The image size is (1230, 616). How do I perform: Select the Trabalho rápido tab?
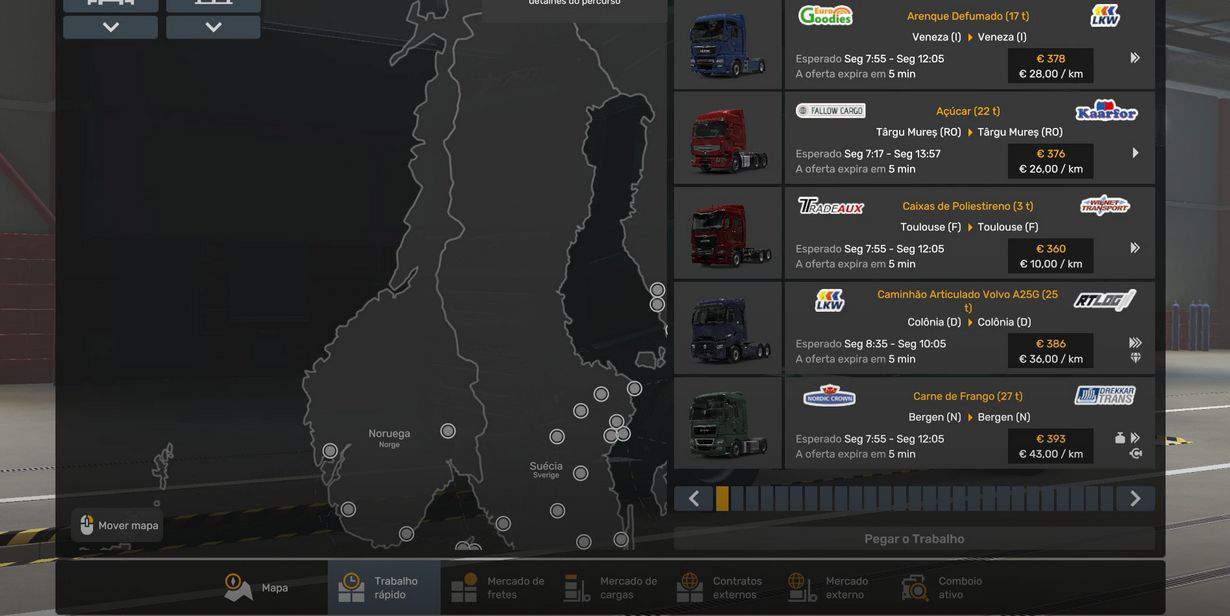[351, 588]
